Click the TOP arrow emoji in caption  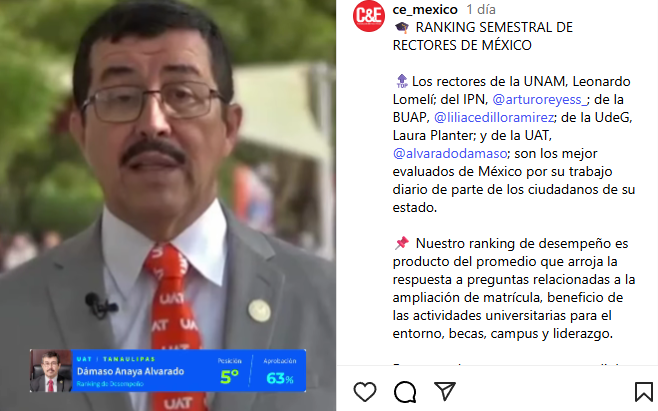pyautogui.click(x=402, y=81)
